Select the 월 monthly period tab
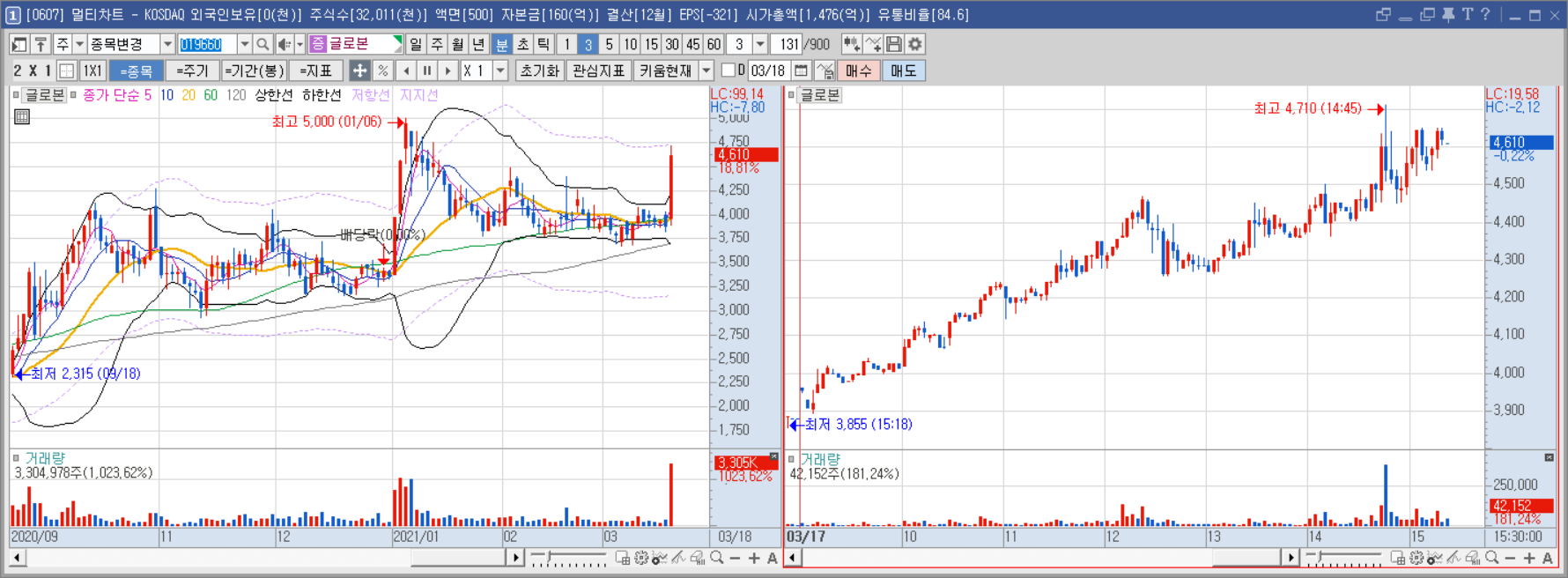Screen dimensions: 1568x578 [x=458, y=44]
